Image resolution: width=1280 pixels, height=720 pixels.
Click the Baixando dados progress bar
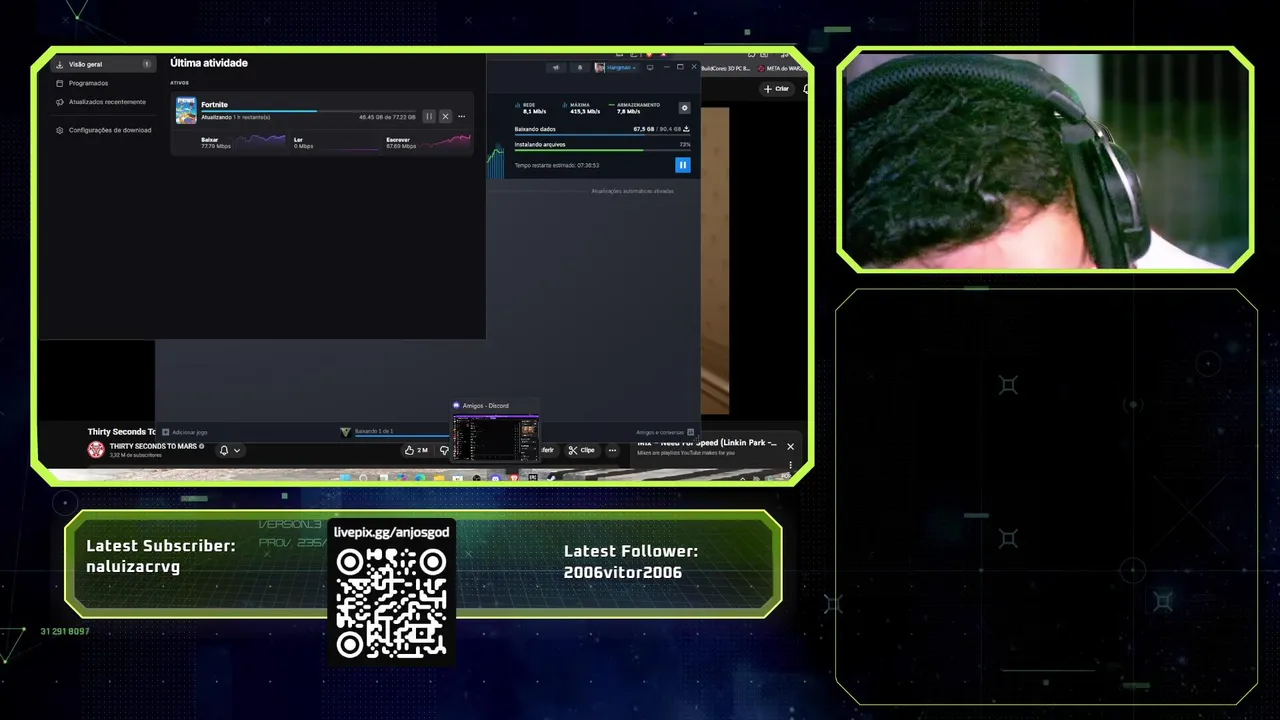(602, 135)
